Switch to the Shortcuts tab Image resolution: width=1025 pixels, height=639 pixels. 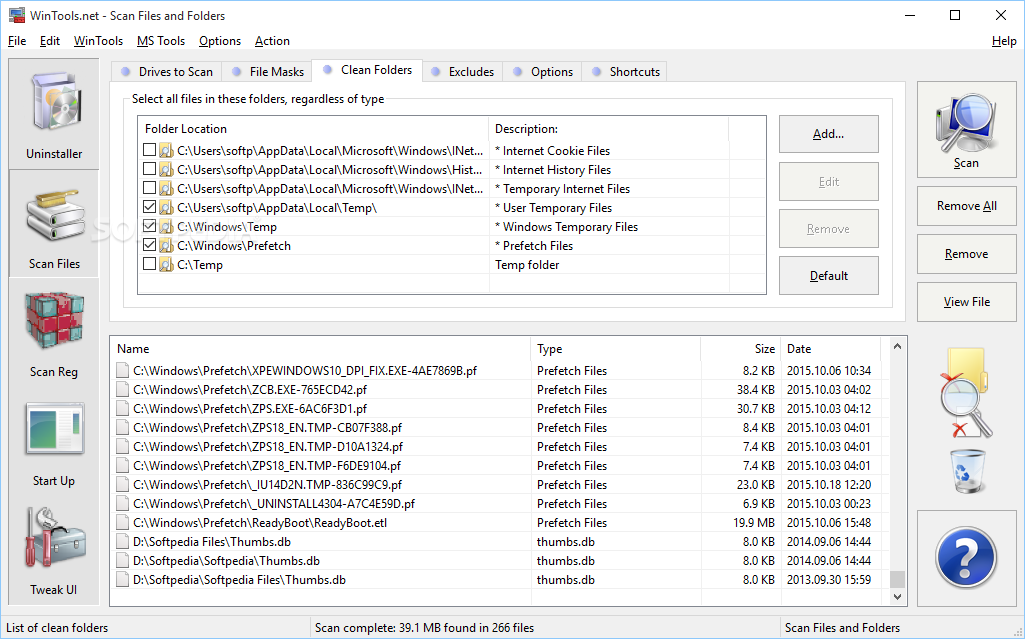(x=624, y=71)
